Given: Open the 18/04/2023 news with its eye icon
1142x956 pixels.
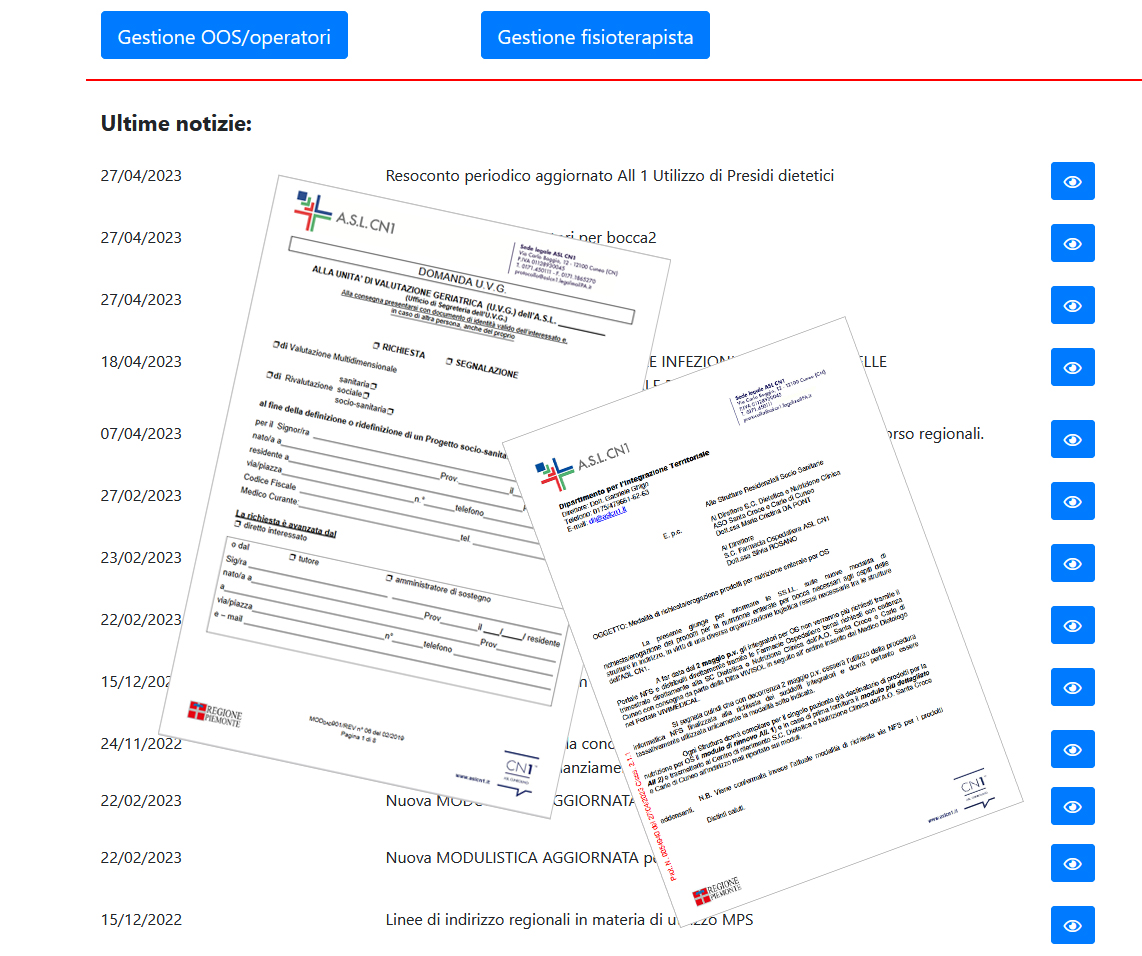Looking at the screenshot, I should coord(1072,367).
